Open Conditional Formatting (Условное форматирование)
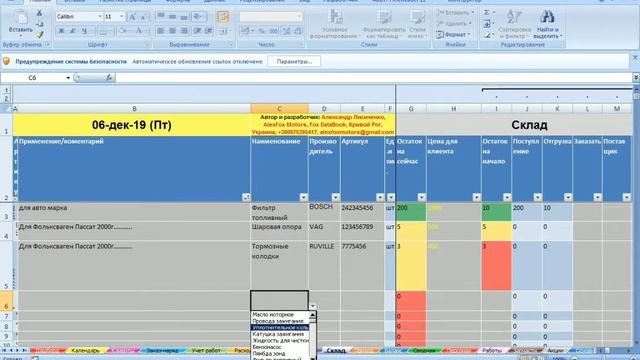The height and width of the screenshot is (360, 640). [335, 24]
